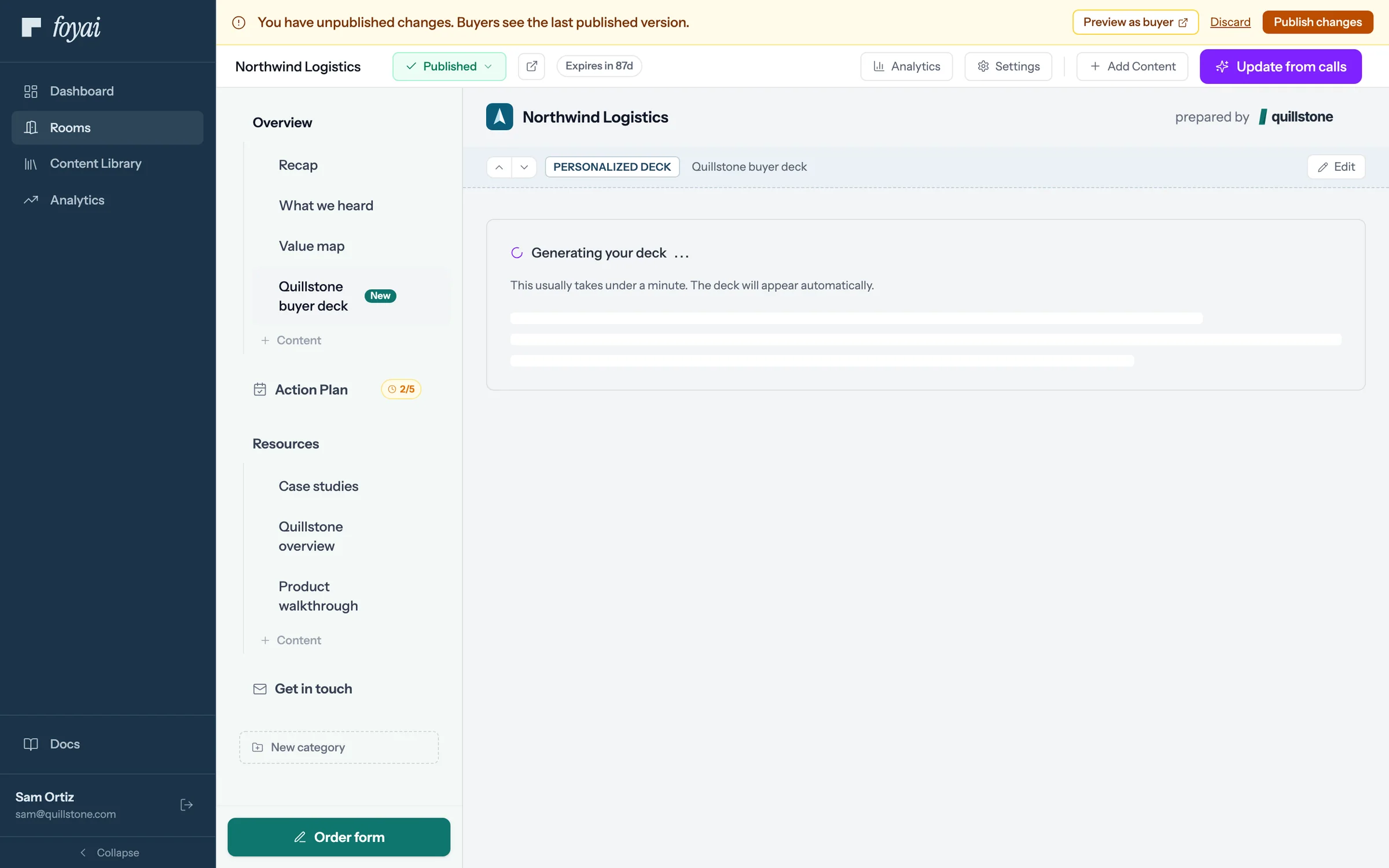
Task: Click the 2/5 progress badge
Action: (x=401, y=389)
